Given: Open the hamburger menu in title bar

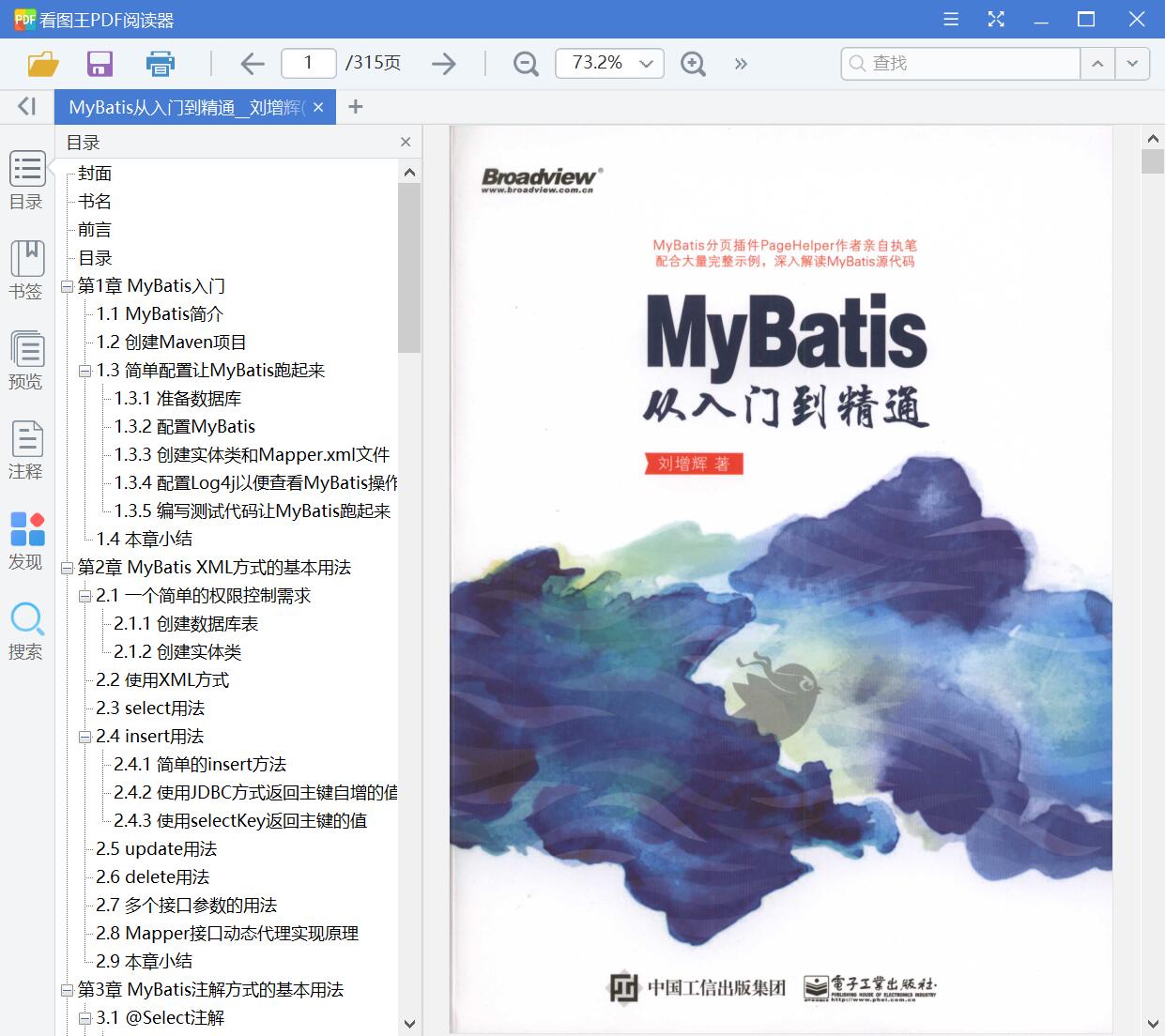Looking at the screenshot, I should (x=951, y=19).
